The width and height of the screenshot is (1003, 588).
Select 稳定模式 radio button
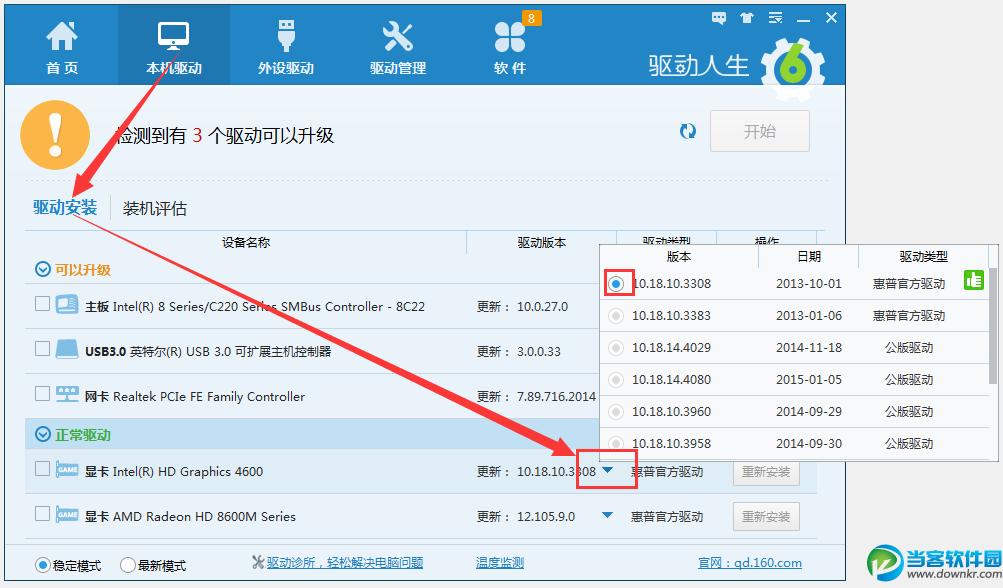[43, 565]
